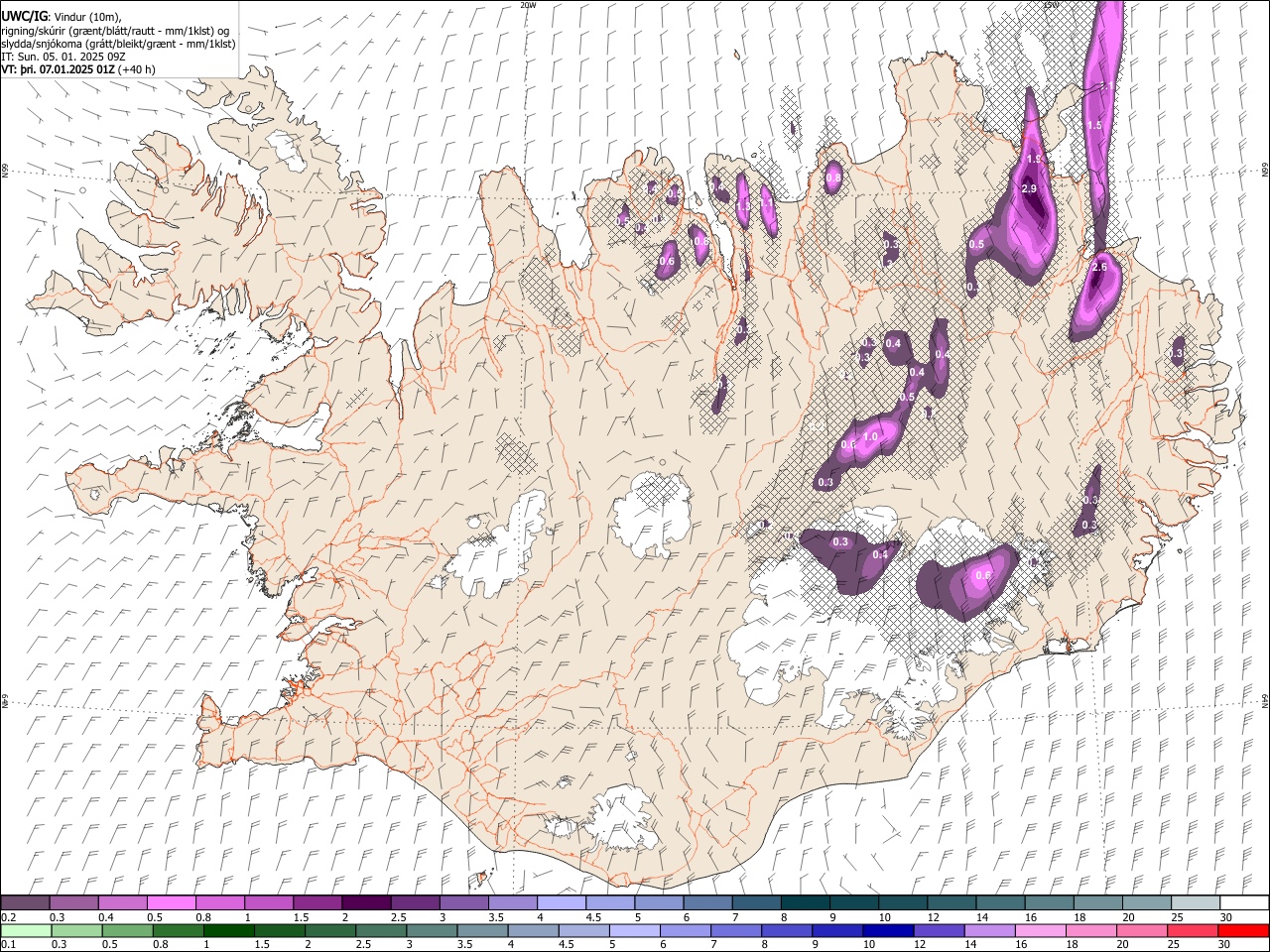Click the IT initial time line in header
1270x952 pixels.
(x=63, y=57)
